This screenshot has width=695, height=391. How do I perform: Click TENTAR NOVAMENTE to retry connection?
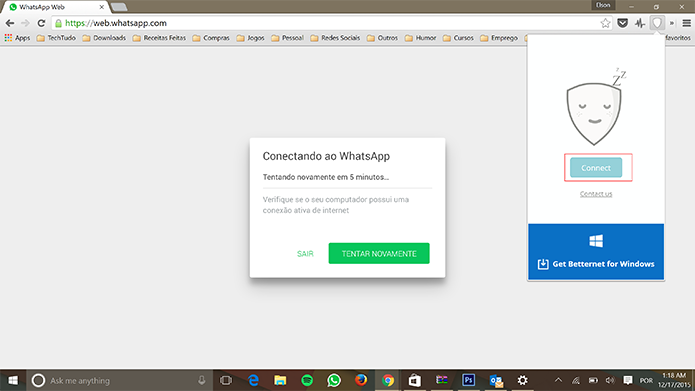coord(379,254)
